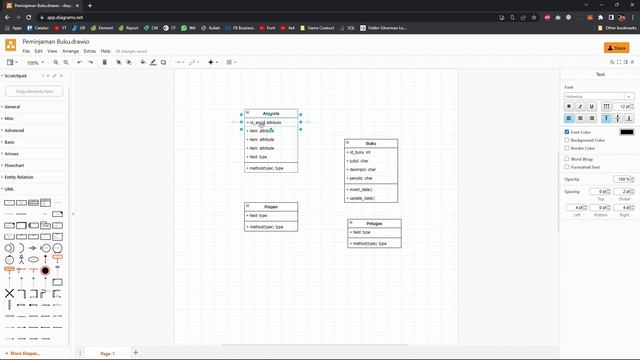This screenshot has width=640, height=360.
Task: Switch to the Page-1 tab
Action: tap(107, 353)
